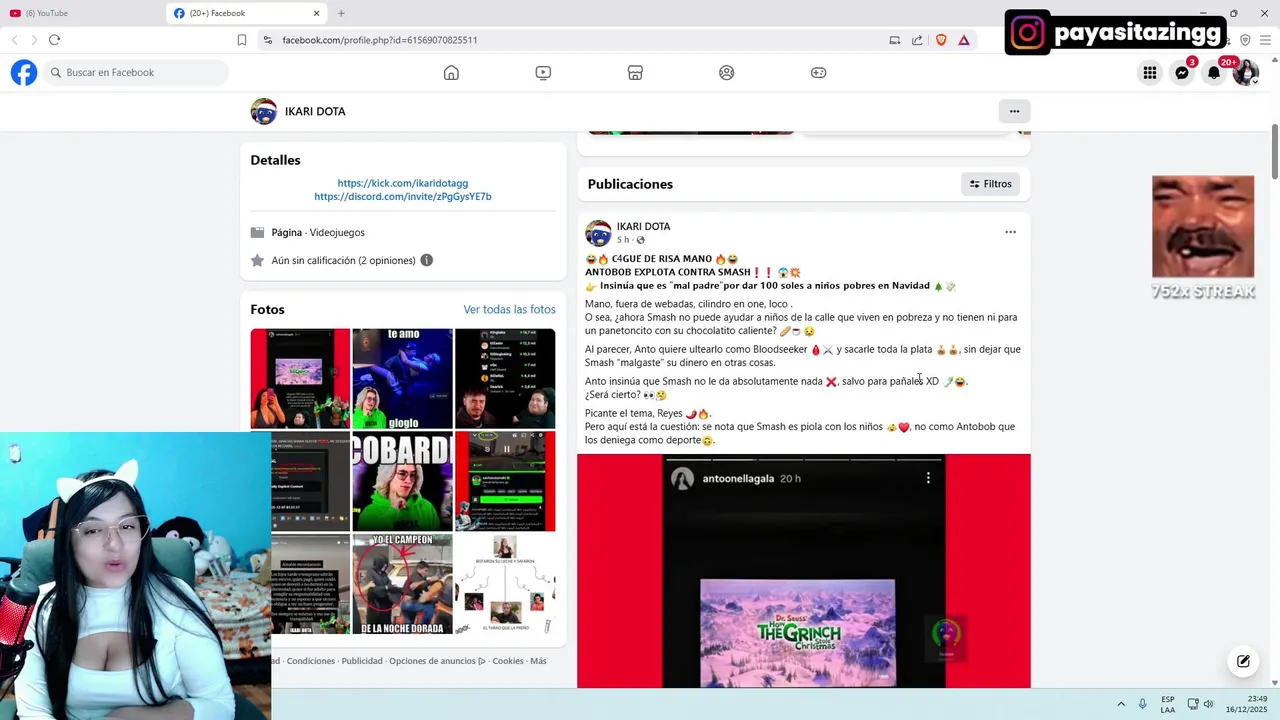Image resolution: width=1280 pixels, height=720 pixels.
Task: Click the story's three-dot menu in image
Action: (928, 478)
